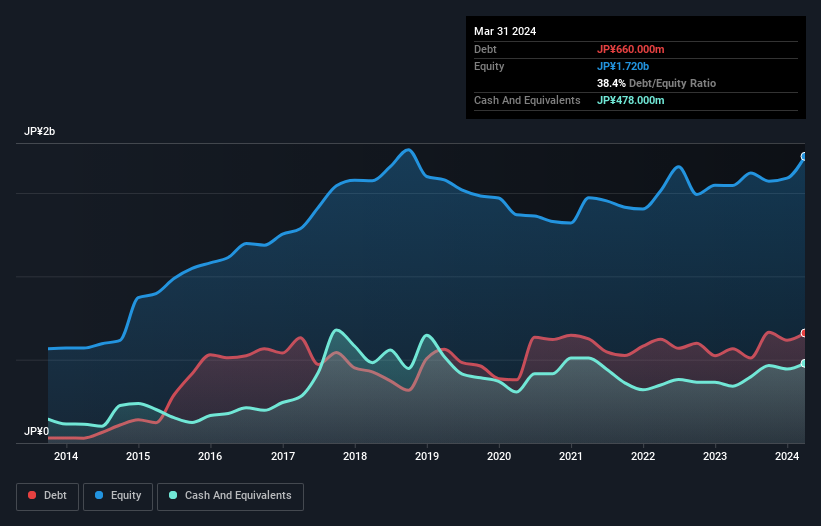This screenshot has width=821, height=526.
Task: Click the Equity row label in tooltip
Action: 489,66
